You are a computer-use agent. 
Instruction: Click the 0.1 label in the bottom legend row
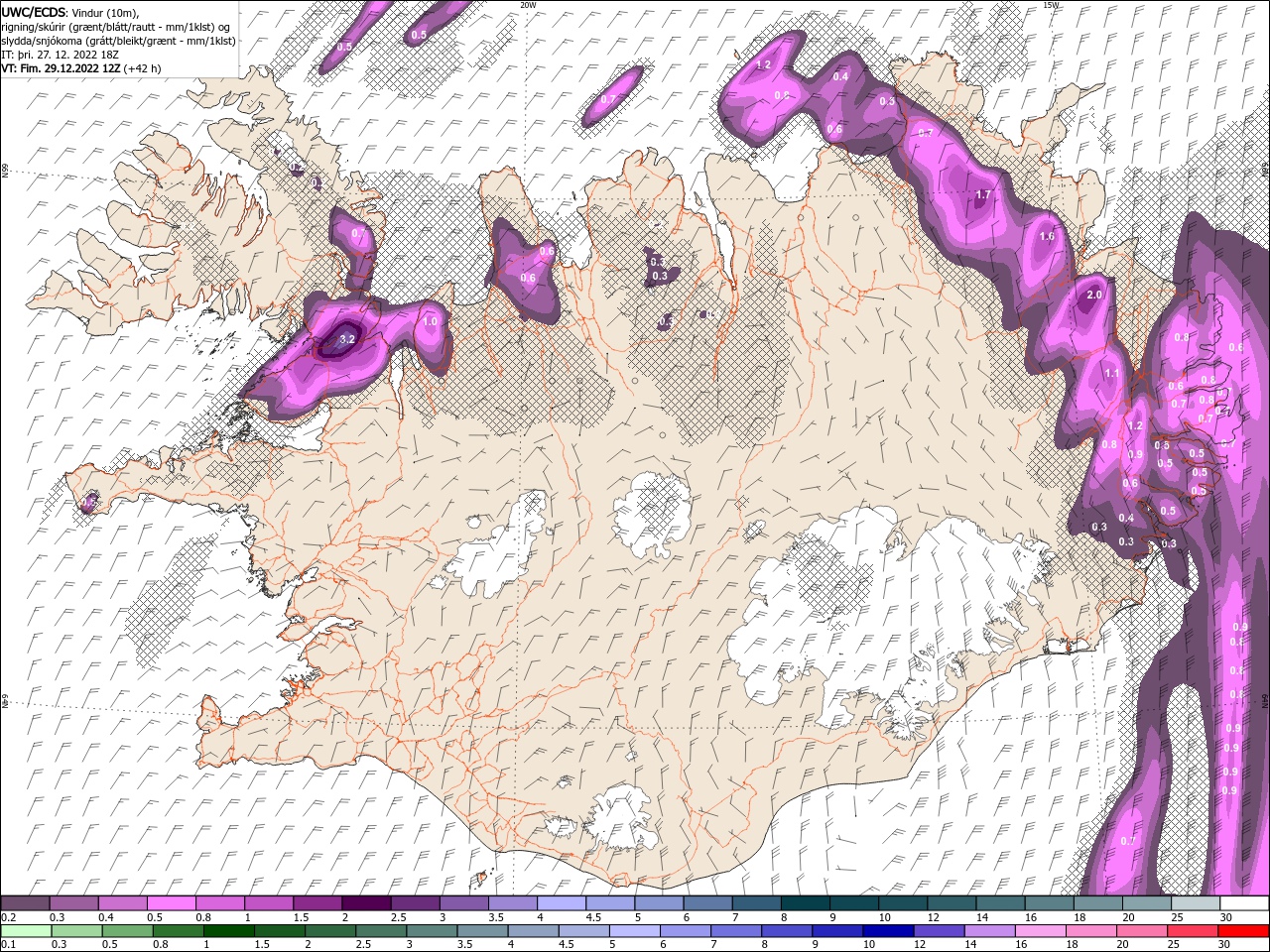pyautogui.click(x=9, y=945)
